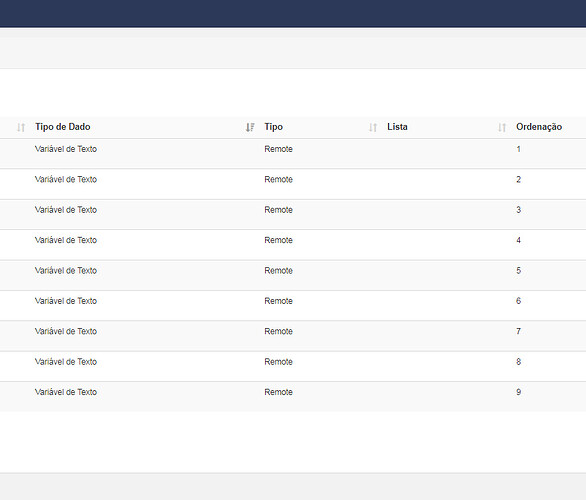This screenshot has height=500, width=586.
Task: Select the row with Ordenação 1
Action: click(x=293, y=154)
